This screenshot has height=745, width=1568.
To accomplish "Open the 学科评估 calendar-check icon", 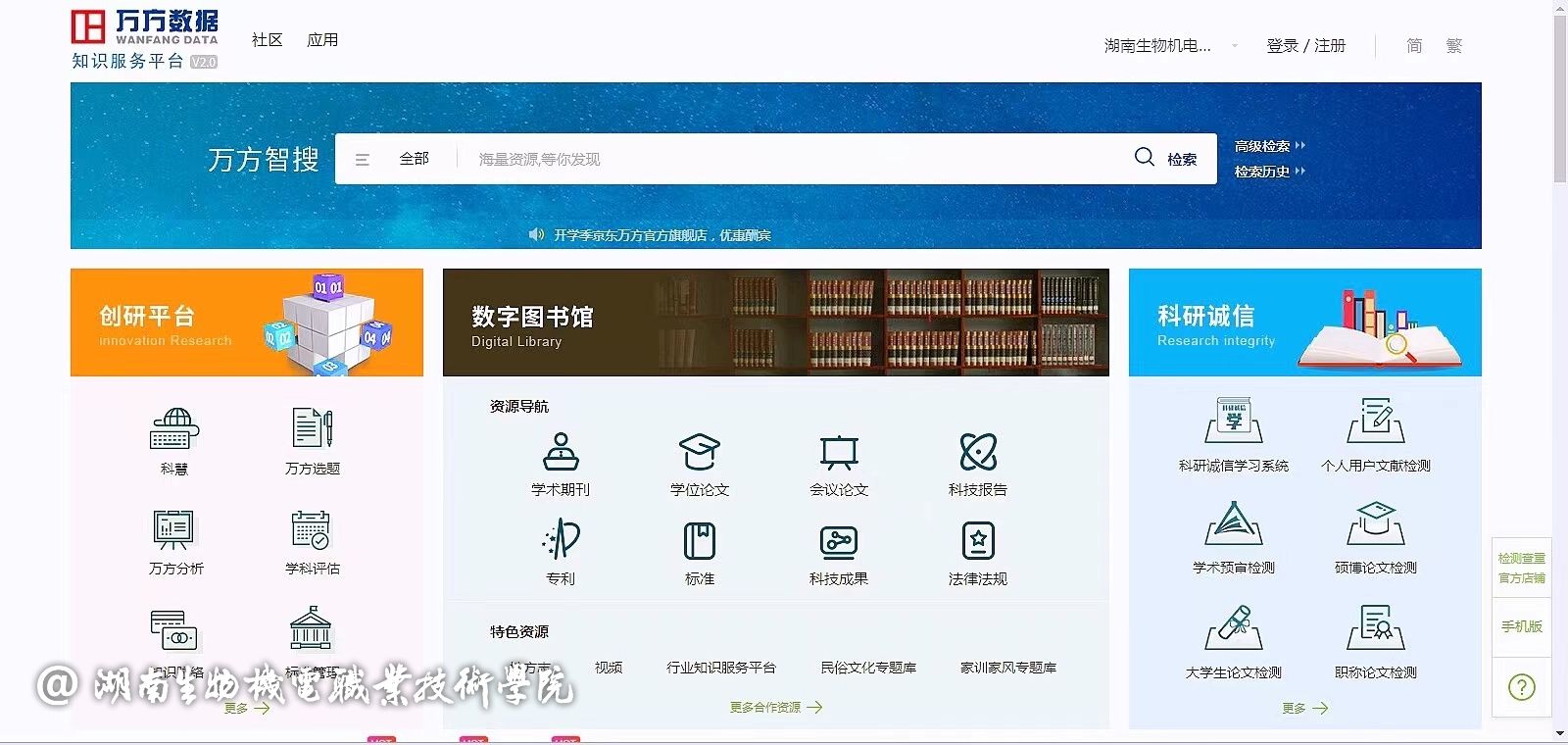I will [x=312, y=529].
